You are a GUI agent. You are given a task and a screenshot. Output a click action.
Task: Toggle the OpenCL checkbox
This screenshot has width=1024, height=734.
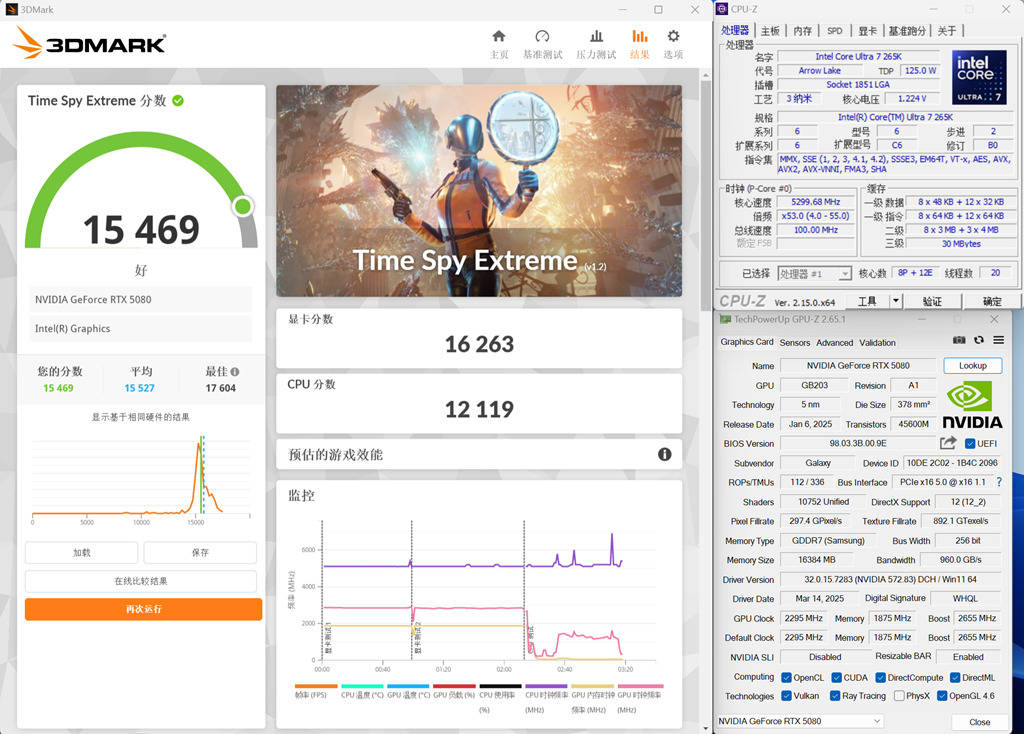786,677
